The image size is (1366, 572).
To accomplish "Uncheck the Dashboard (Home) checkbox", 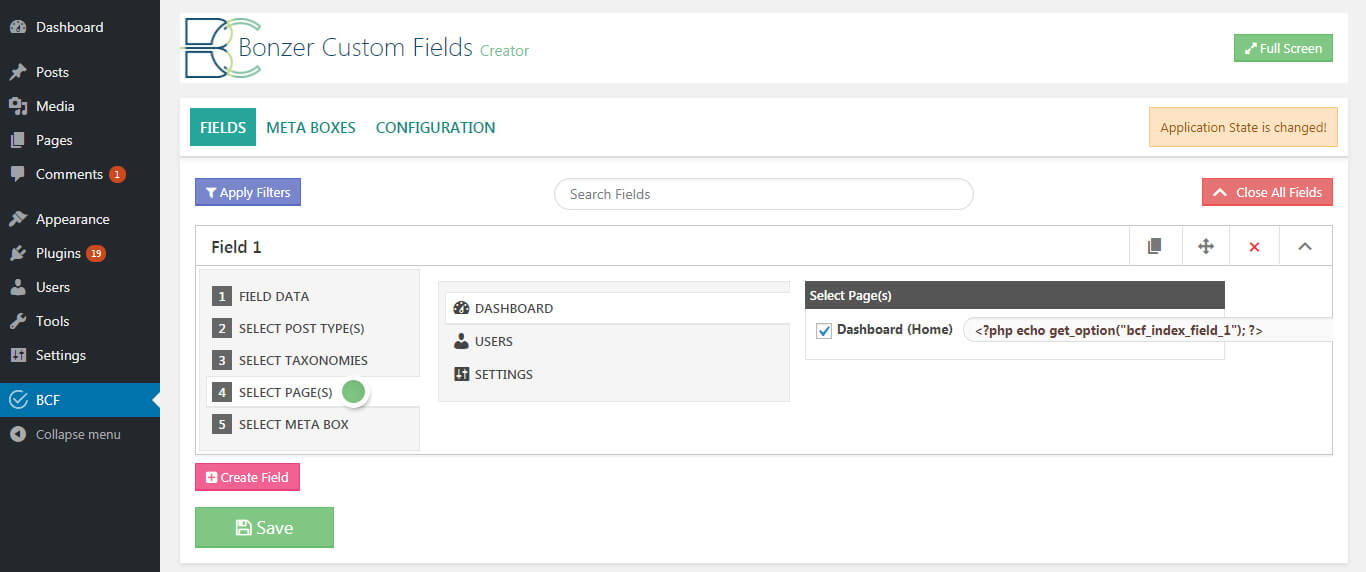I will click(x=824, y=331).
